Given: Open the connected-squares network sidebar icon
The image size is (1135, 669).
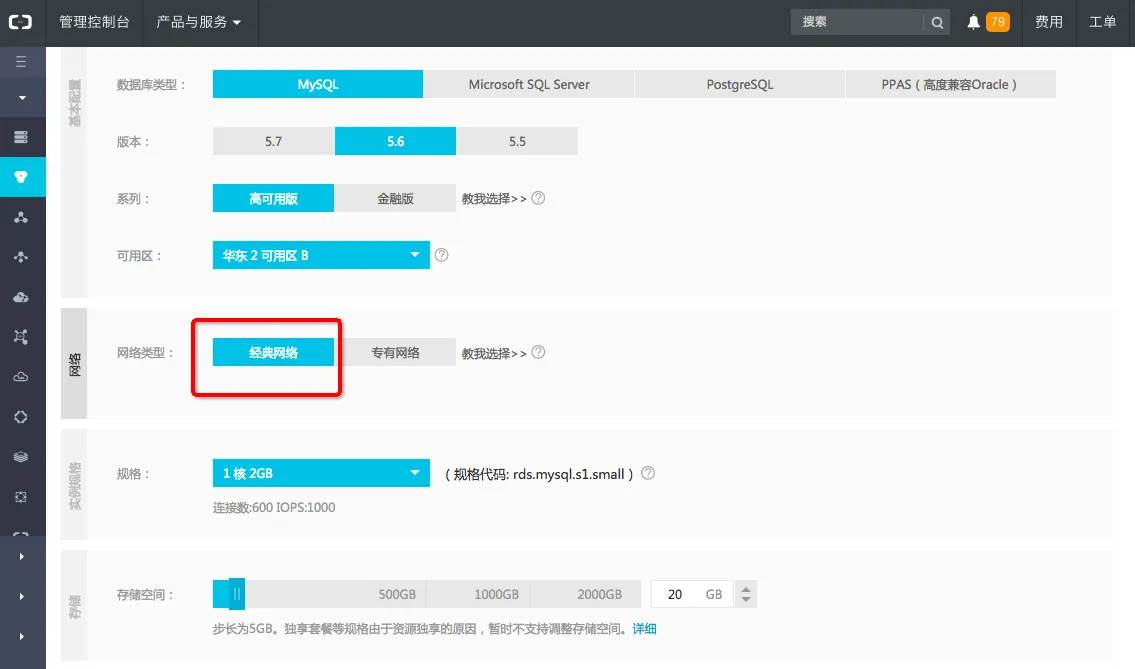Looking at the screenshot, I should click(x=21, y=337).
